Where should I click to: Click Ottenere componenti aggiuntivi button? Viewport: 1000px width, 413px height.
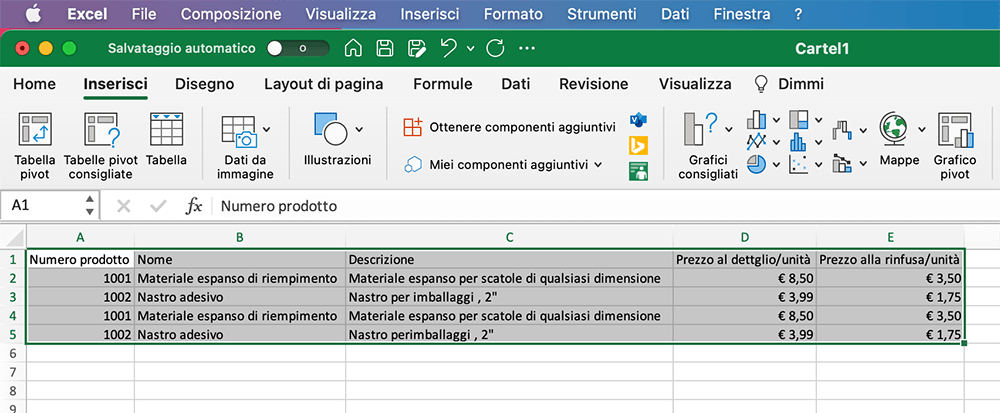coord(510,127)
